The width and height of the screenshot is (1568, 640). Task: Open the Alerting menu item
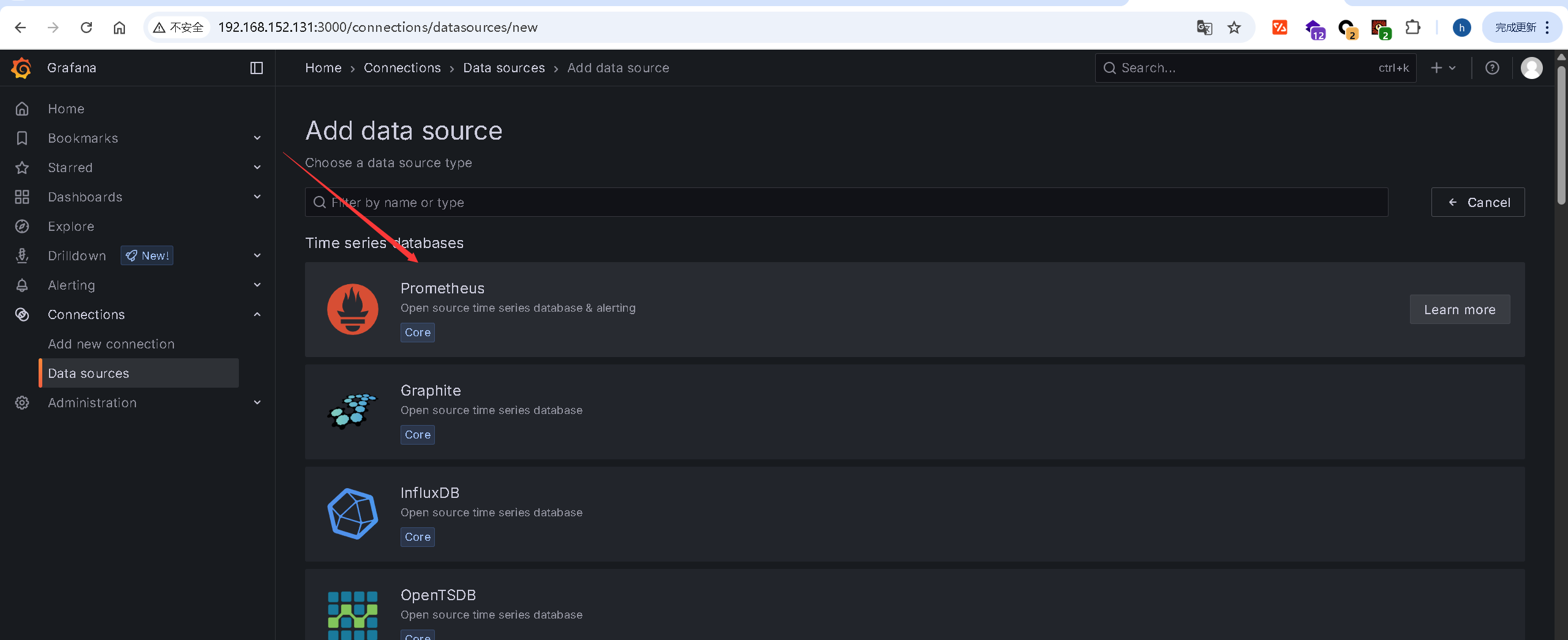[x=72, y=285]
